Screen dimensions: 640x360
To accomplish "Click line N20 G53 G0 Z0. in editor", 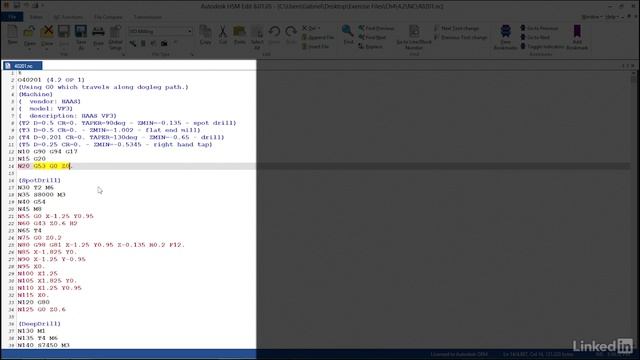I will click(44, 166).
